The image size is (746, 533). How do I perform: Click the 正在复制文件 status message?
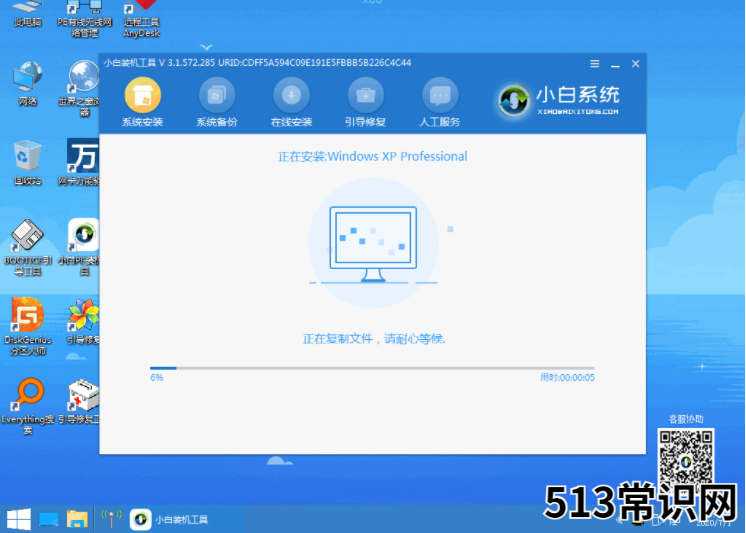tap(374, 339)
